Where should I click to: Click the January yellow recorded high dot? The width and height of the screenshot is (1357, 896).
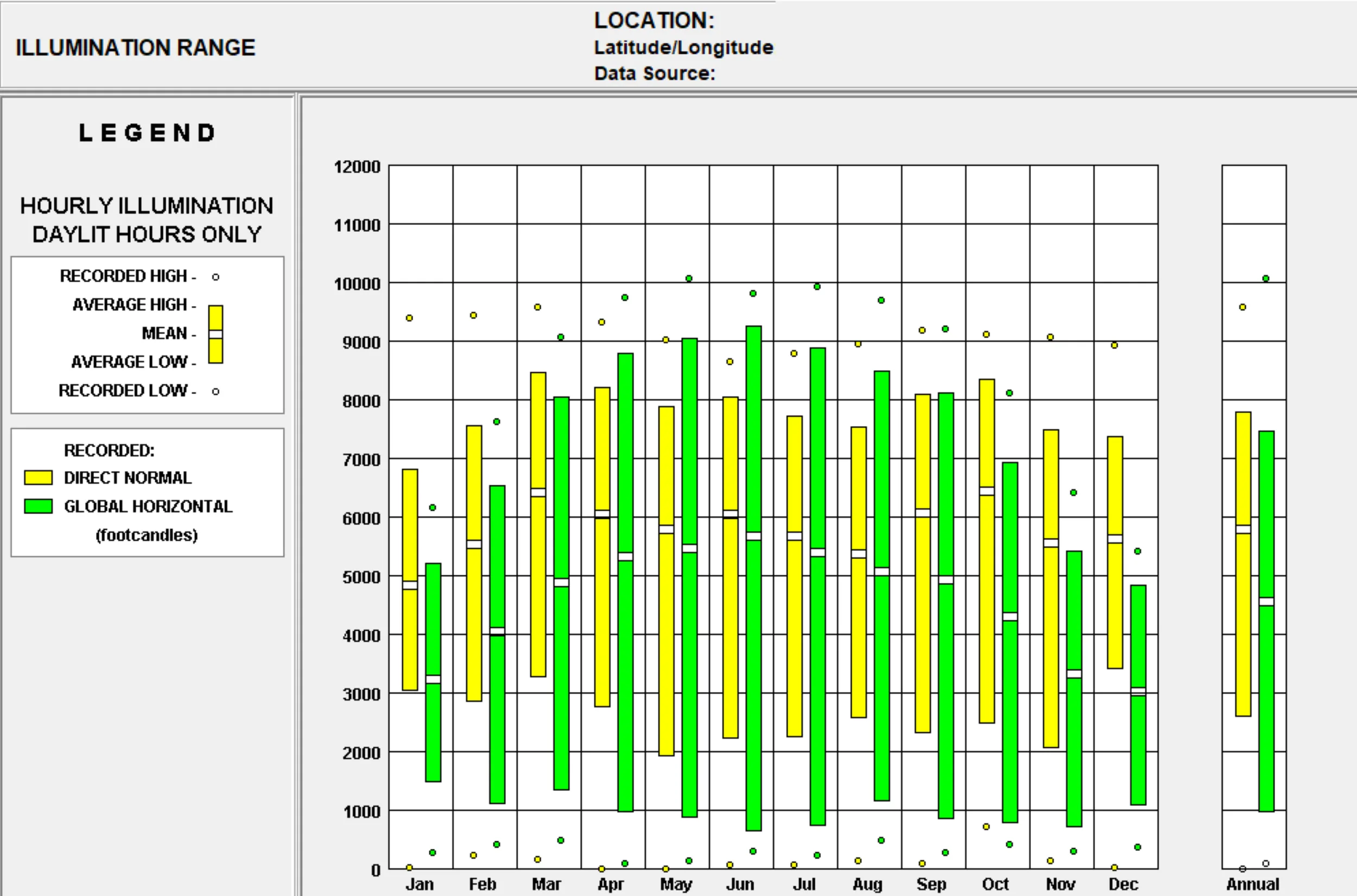tap(409, 317)
